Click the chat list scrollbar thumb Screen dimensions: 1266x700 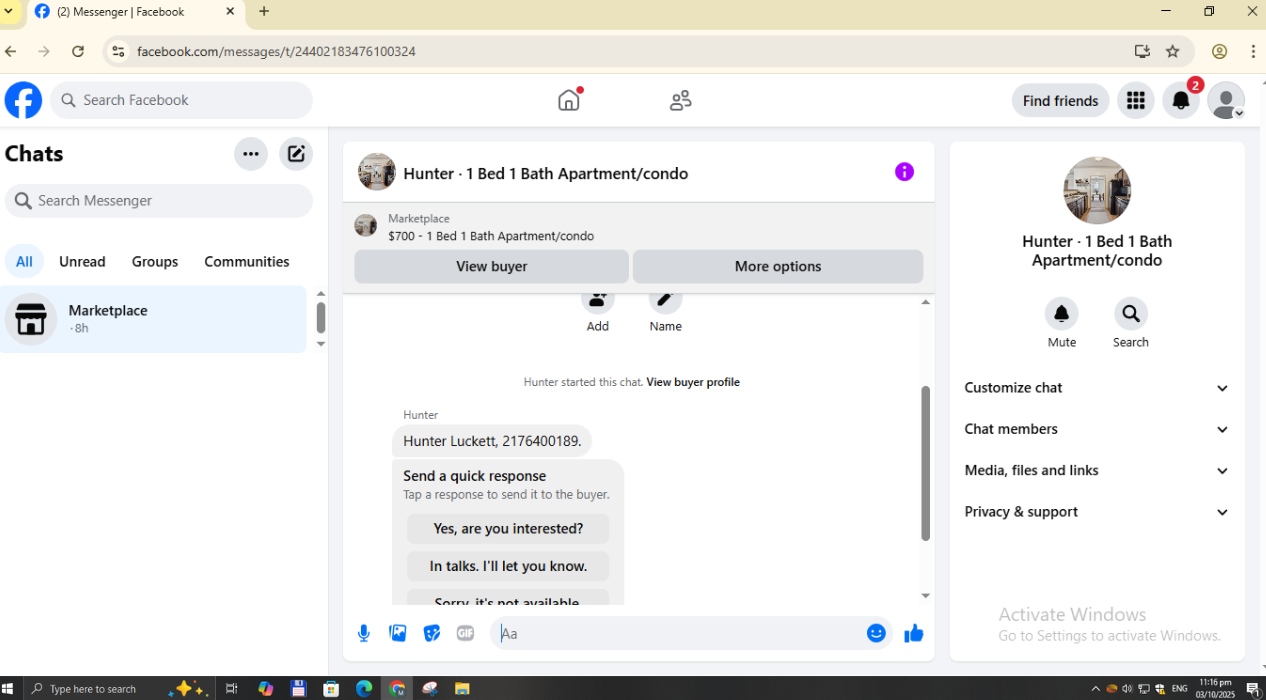coord(321,317)
